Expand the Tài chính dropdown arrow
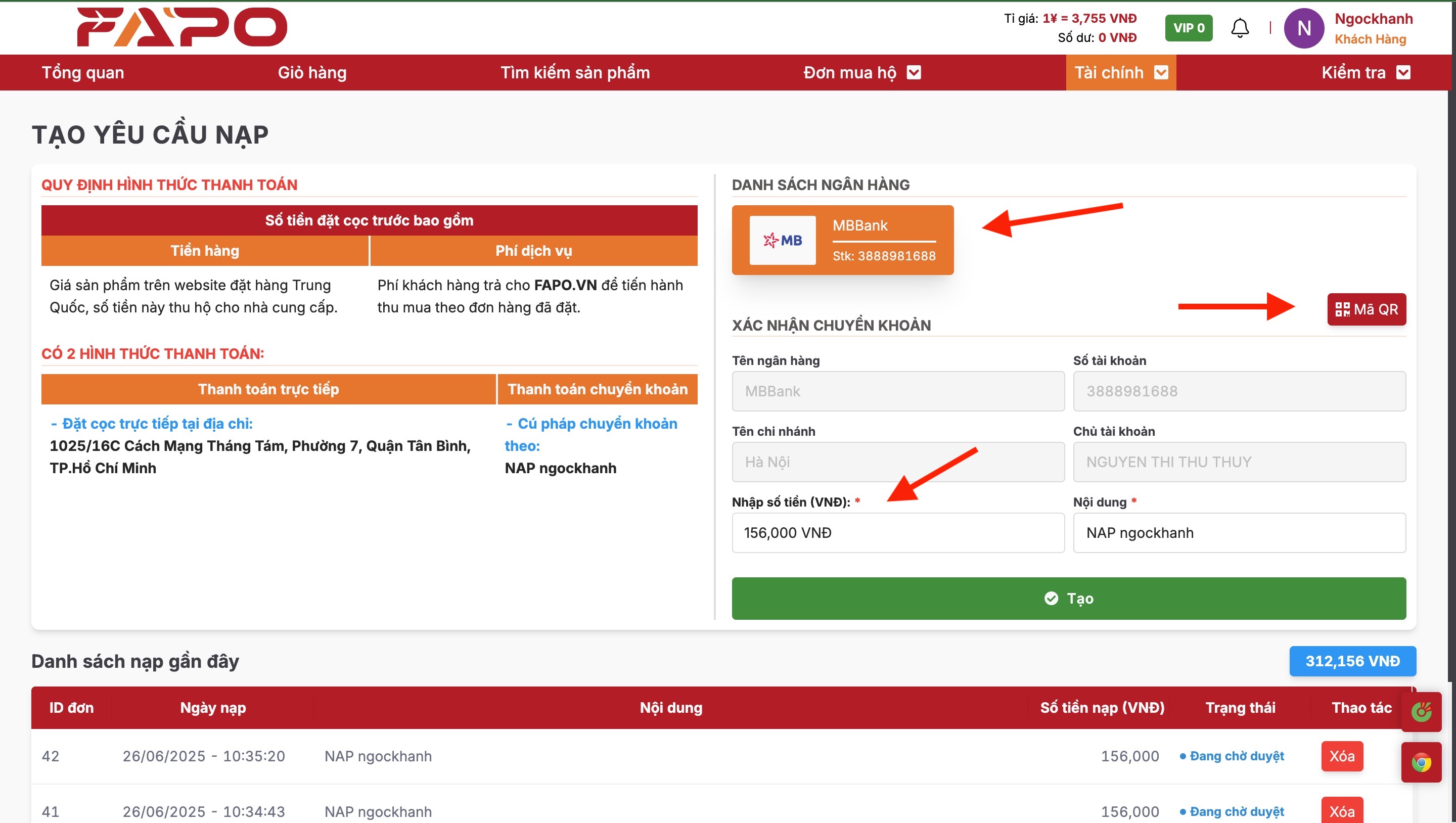Image resolution: width=1456 pixels, height=823 pixels. click(1160, 72)
